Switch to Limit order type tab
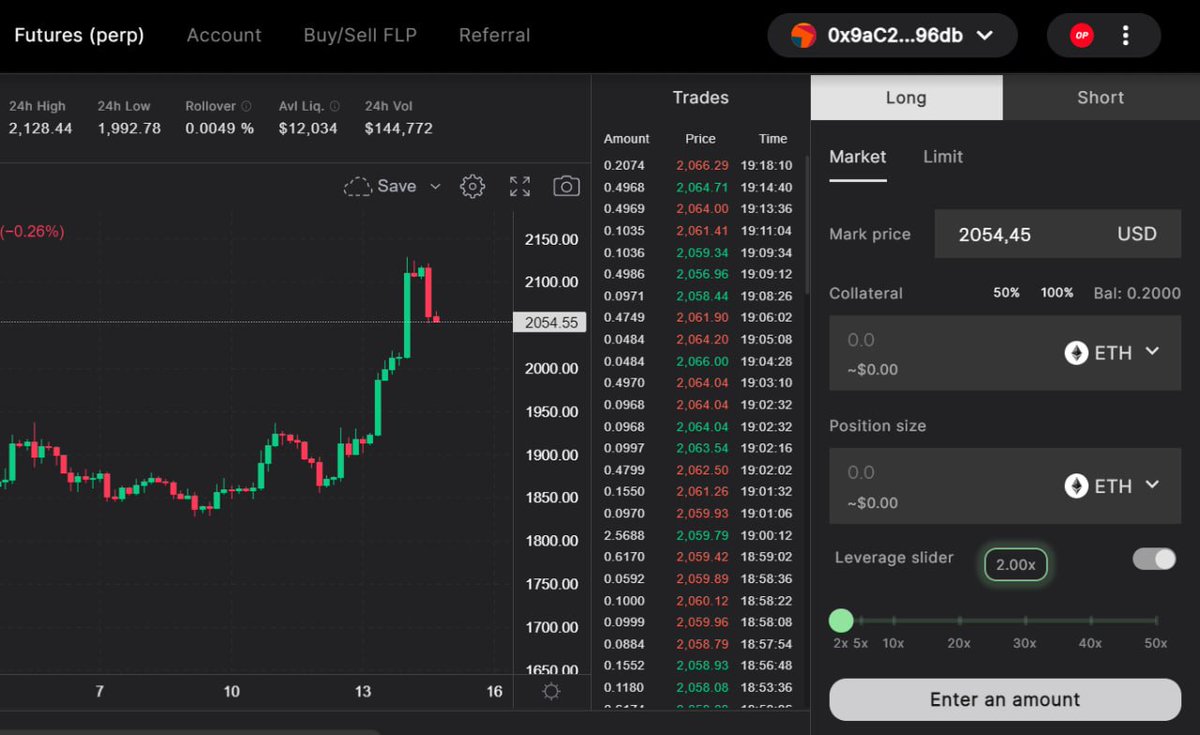The width and height of the screenshot is (1200, 735). (x=943, y=157)
